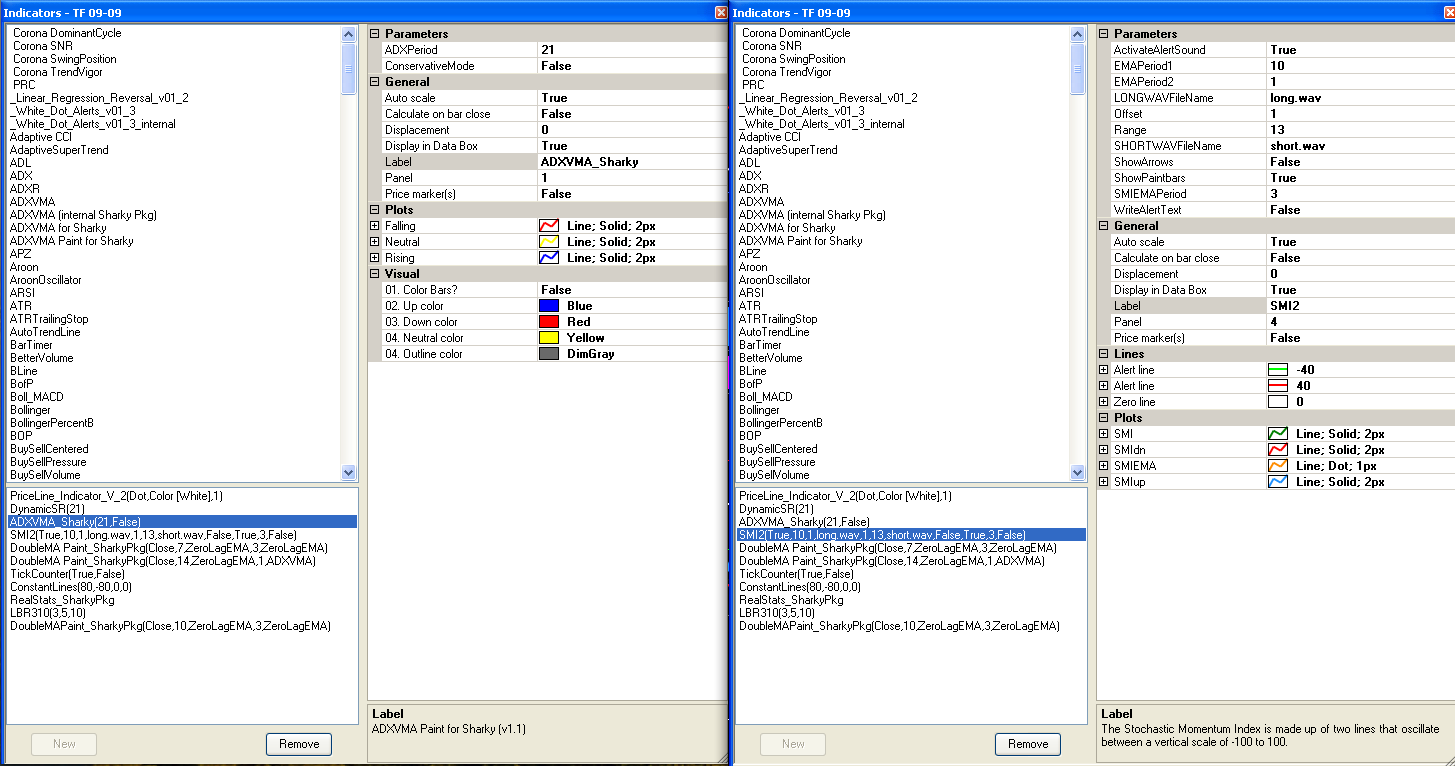
Task: Edit the EMAPeriod1 value 10
Action: coord(1360,66)
